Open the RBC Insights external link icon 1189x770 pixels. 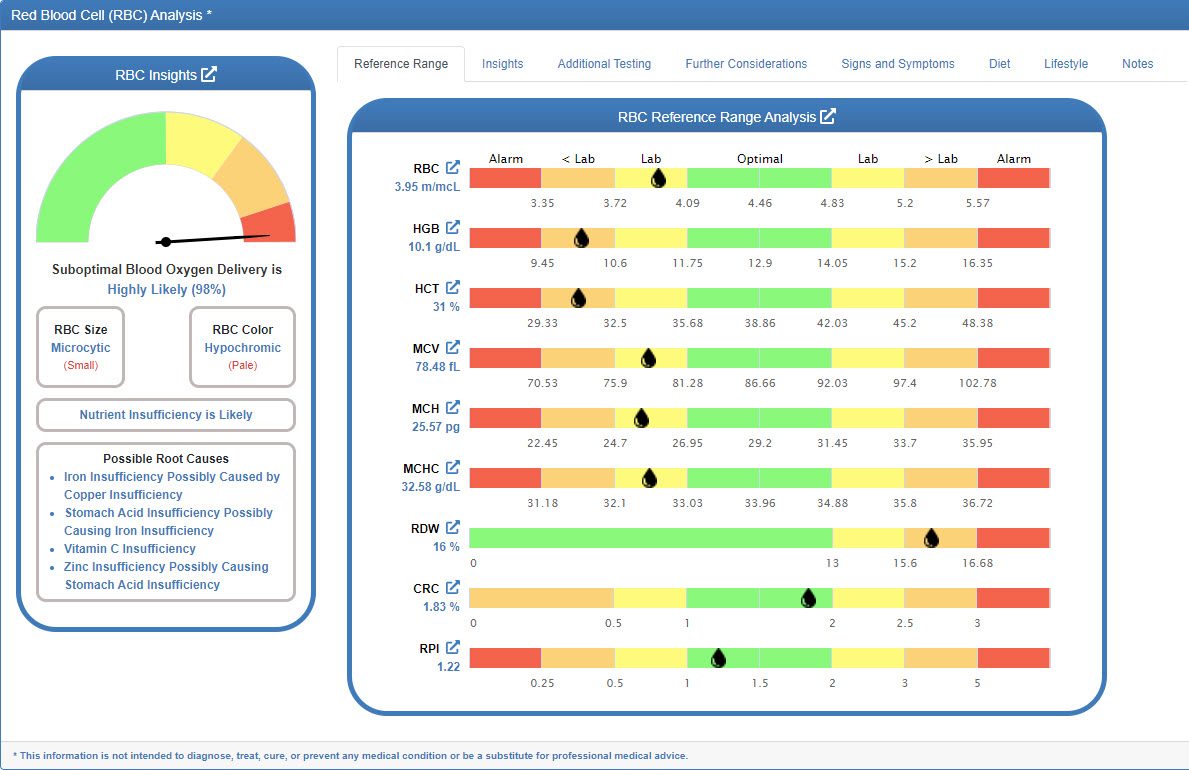(x=211, y=74)
